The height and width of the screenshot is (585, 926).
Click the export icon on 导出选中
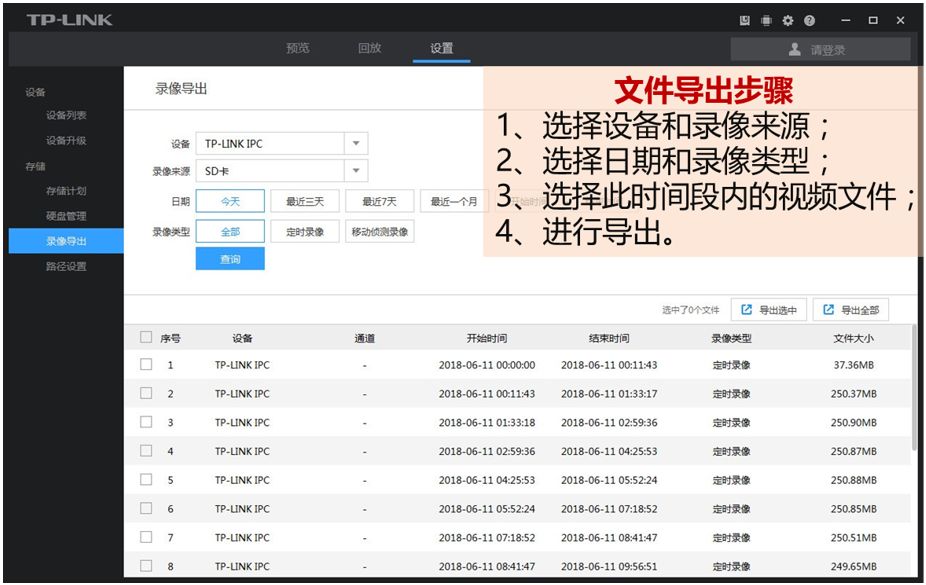pos(746,310)
